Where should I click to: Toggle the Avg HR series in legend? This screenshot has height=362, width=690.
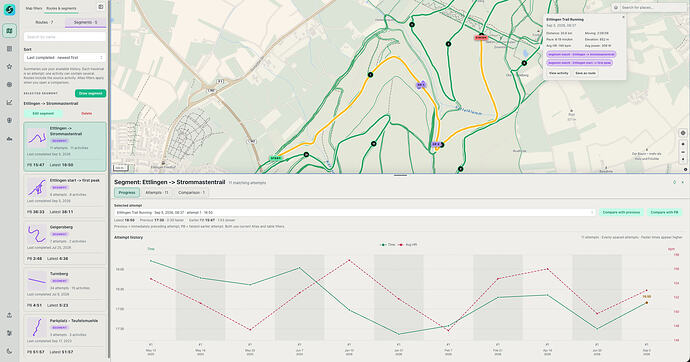point(407,245)
